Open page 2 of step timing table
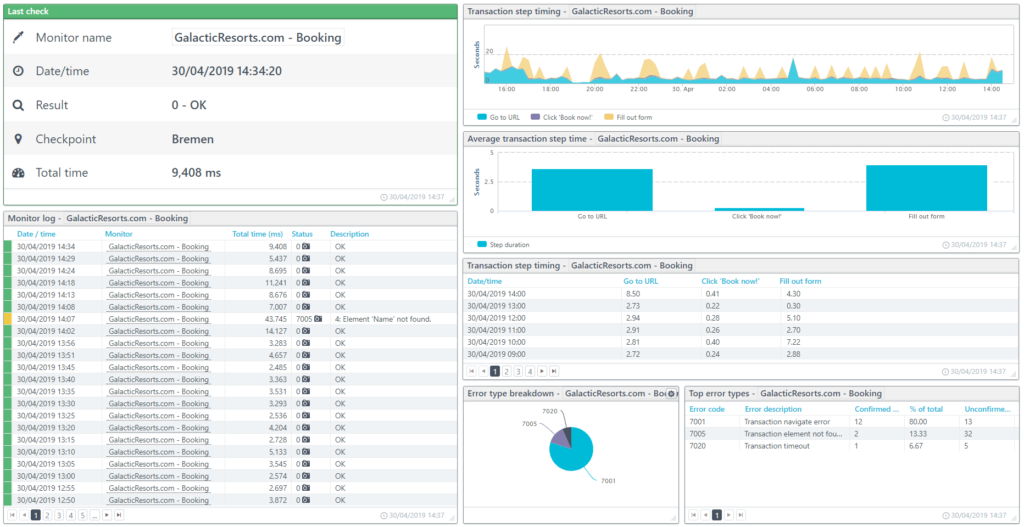Viewport: 1024px width, 527px height. click(506, 371)
